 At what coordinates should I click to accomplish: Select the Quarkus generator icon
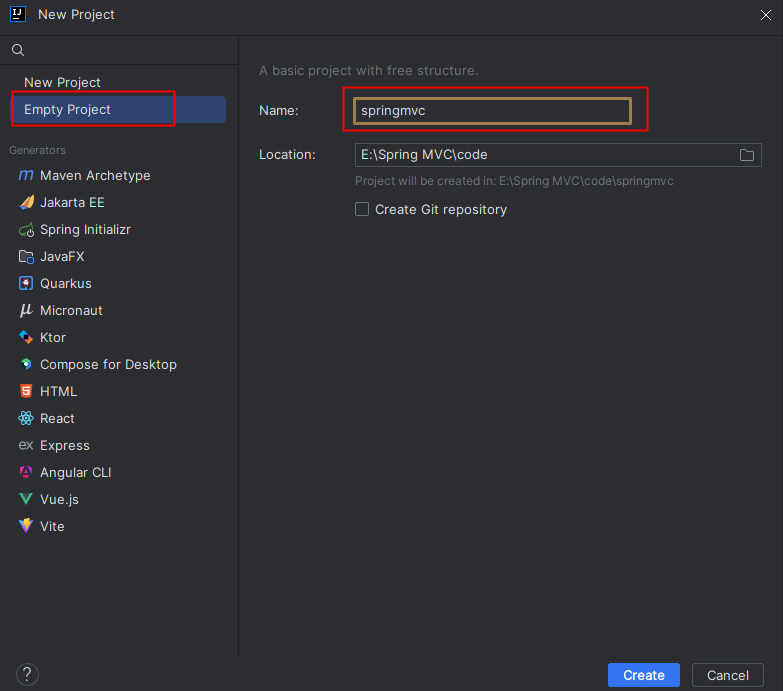tap(26, 284)
